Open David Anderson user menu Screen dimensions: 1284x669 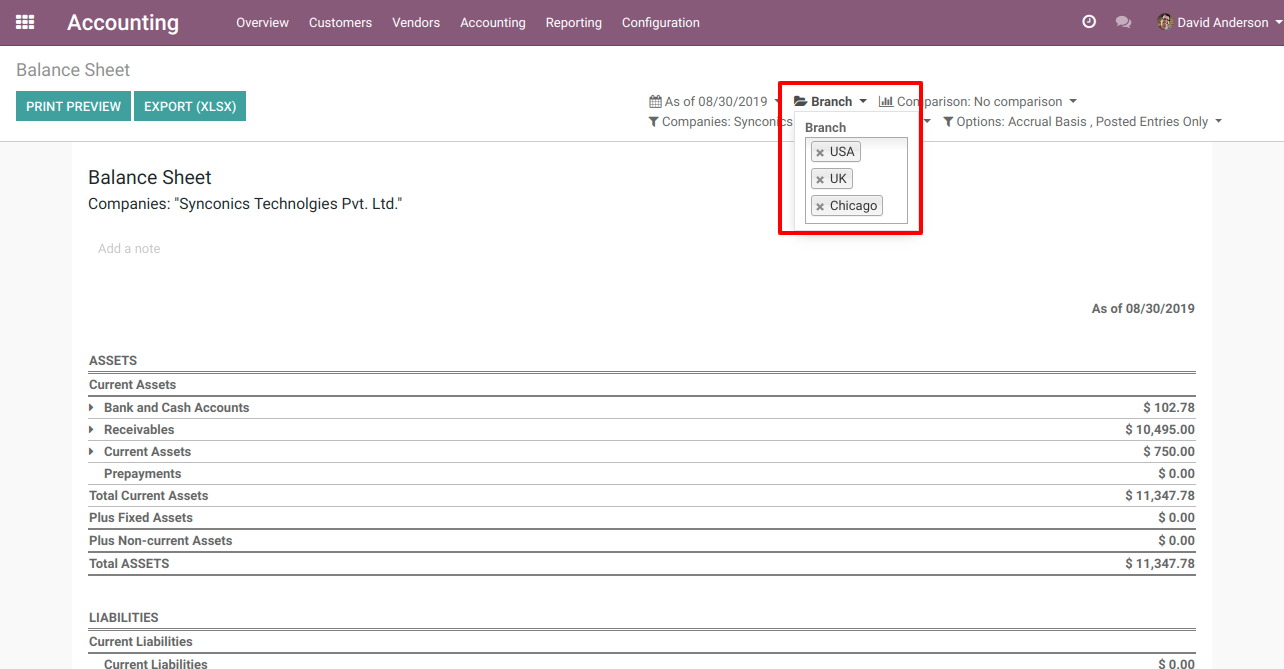coord(1212,22)
